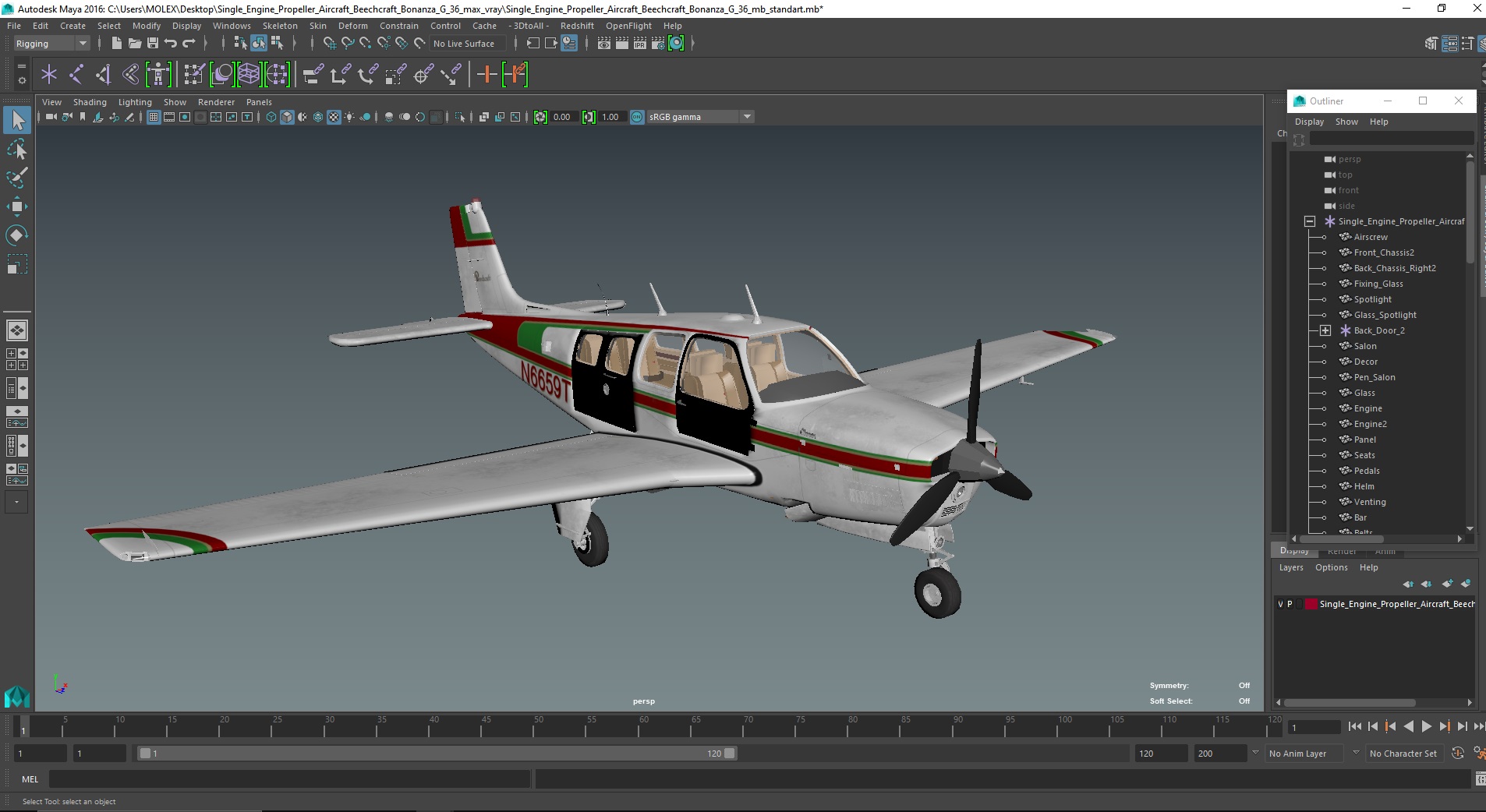Click the Undo arrow icon
The width and height of the screenshot is (1486, 812).
click(171, 44)
